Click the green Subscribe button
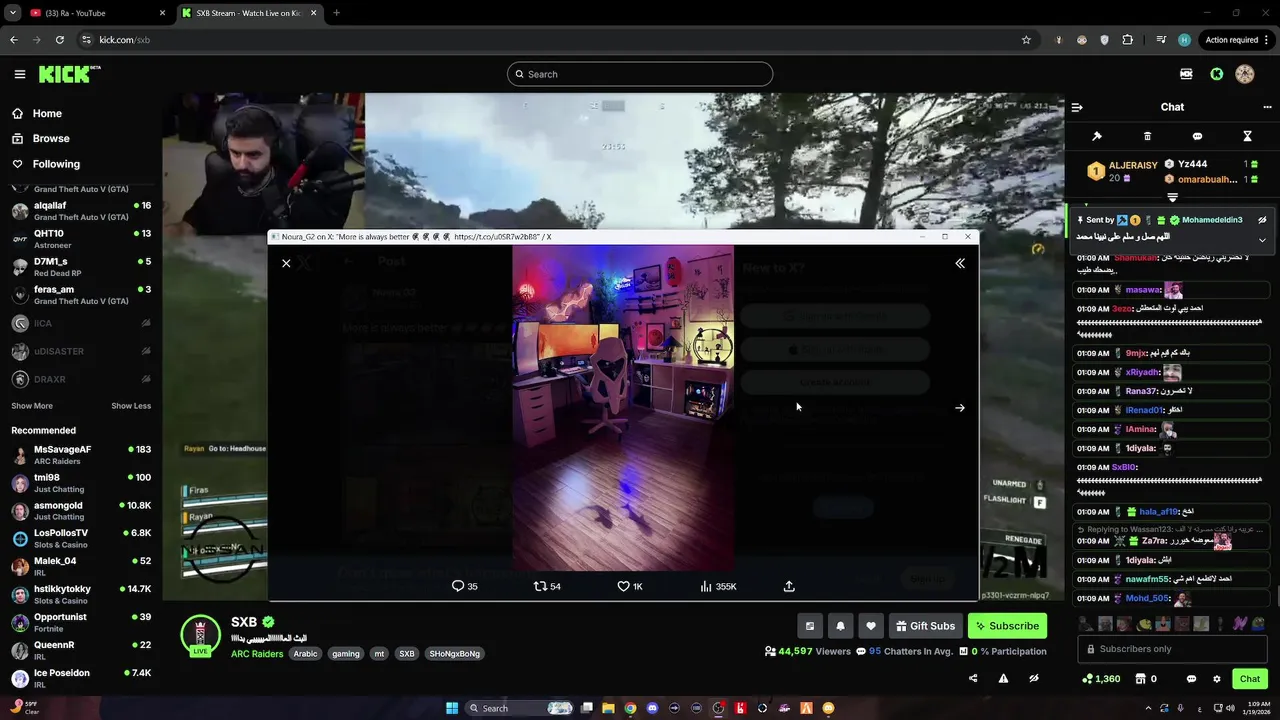 [1007, 626]
